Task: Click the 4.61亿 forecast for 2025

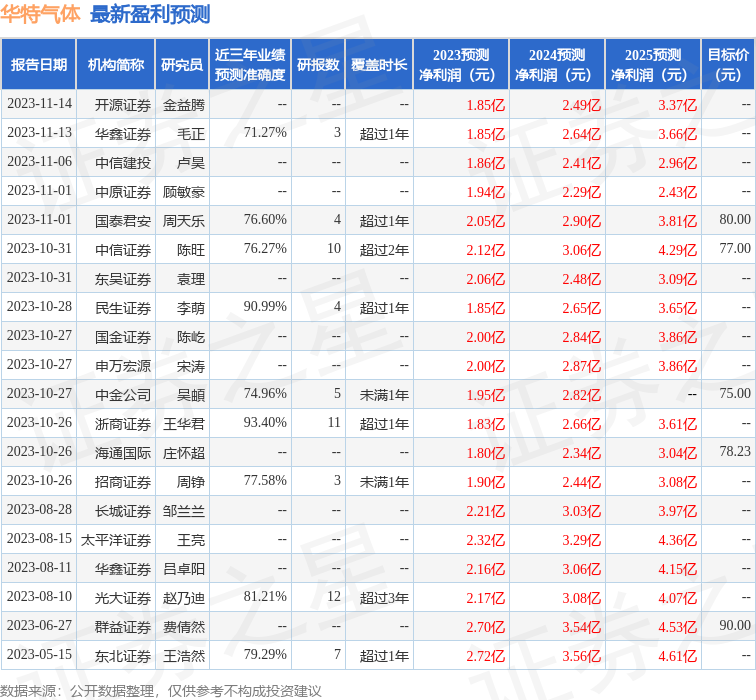Action: tap(678, 656)
